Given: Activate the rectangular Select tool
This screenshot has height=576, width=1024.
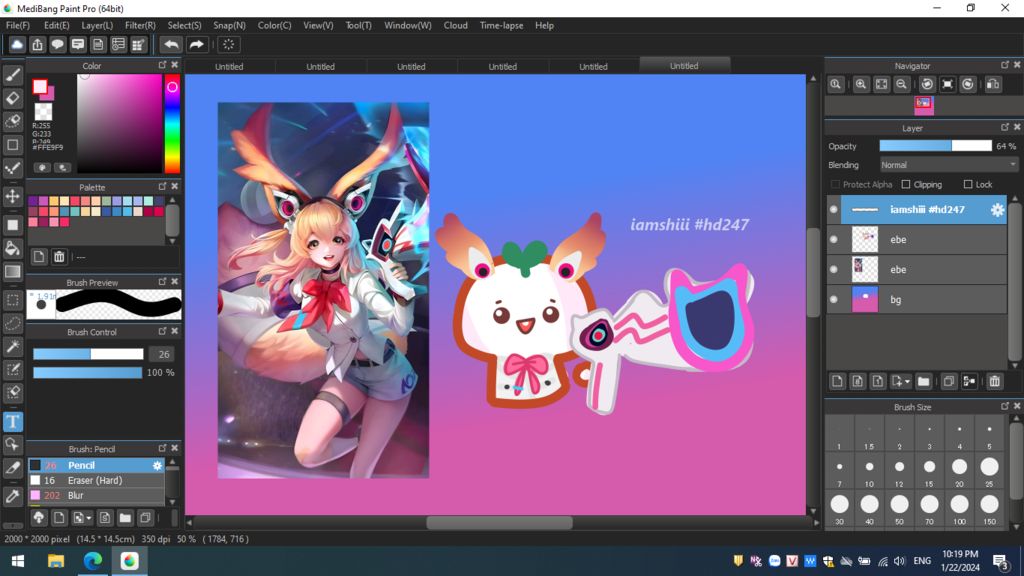Looking at the screenshot, I should [12, 300].
